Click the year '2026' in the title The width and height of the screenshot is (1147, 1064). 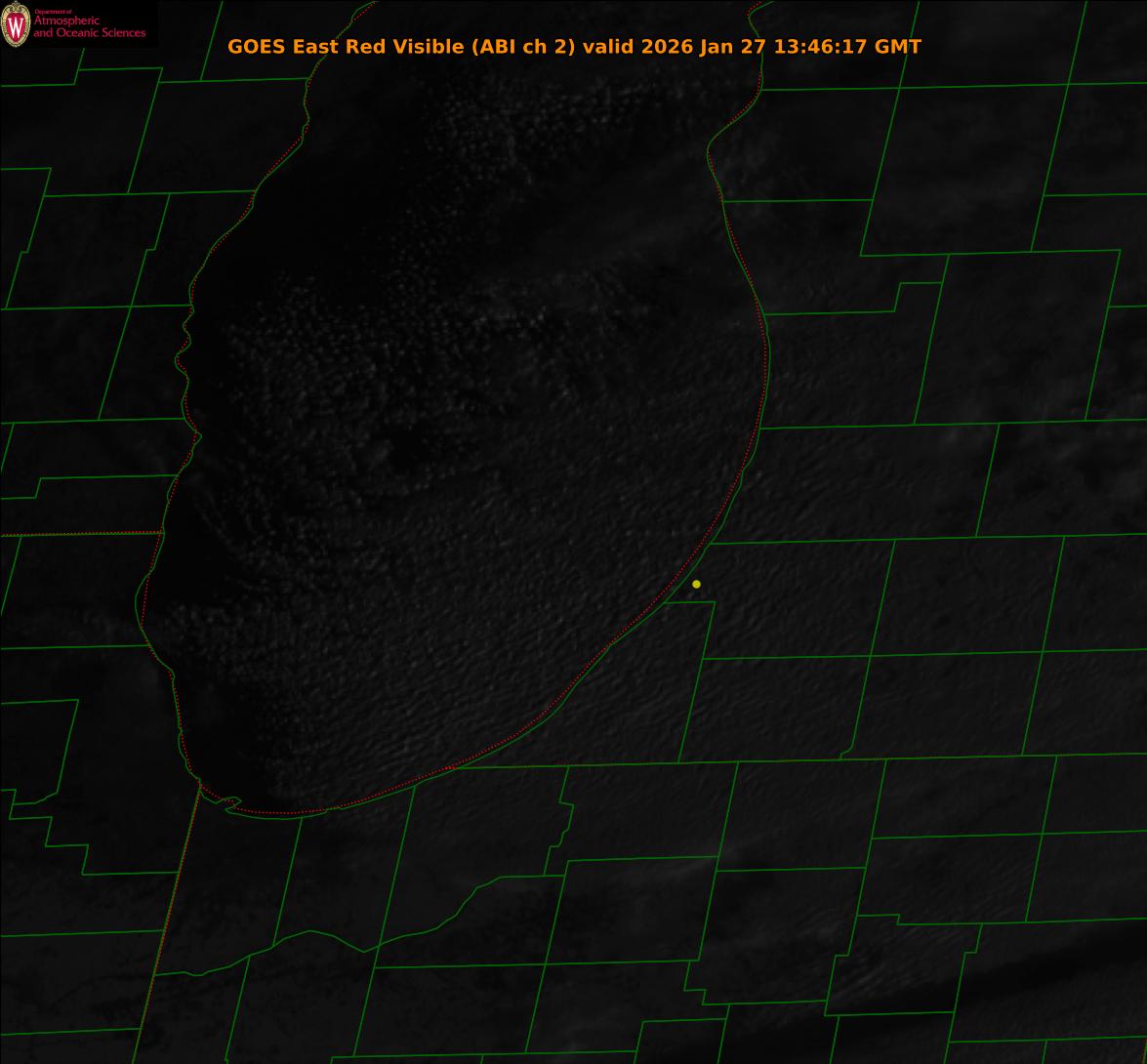(668, 47)
